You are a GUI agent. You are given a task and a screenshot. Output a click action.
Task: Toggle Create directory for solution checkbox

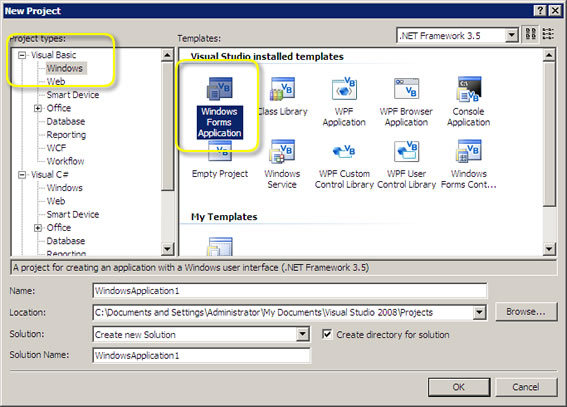pyautogui.click(x=327, y=334)
